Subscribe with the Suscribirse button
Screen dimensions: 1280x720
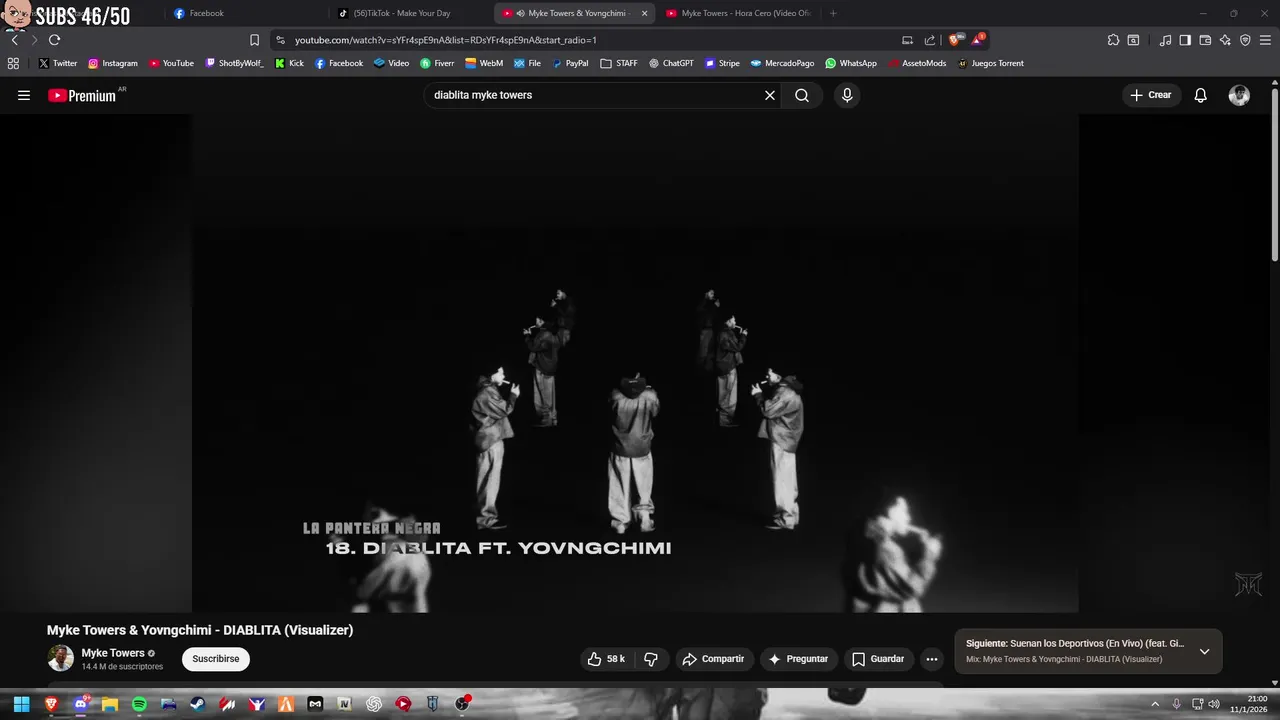click(x=216, y=659)
